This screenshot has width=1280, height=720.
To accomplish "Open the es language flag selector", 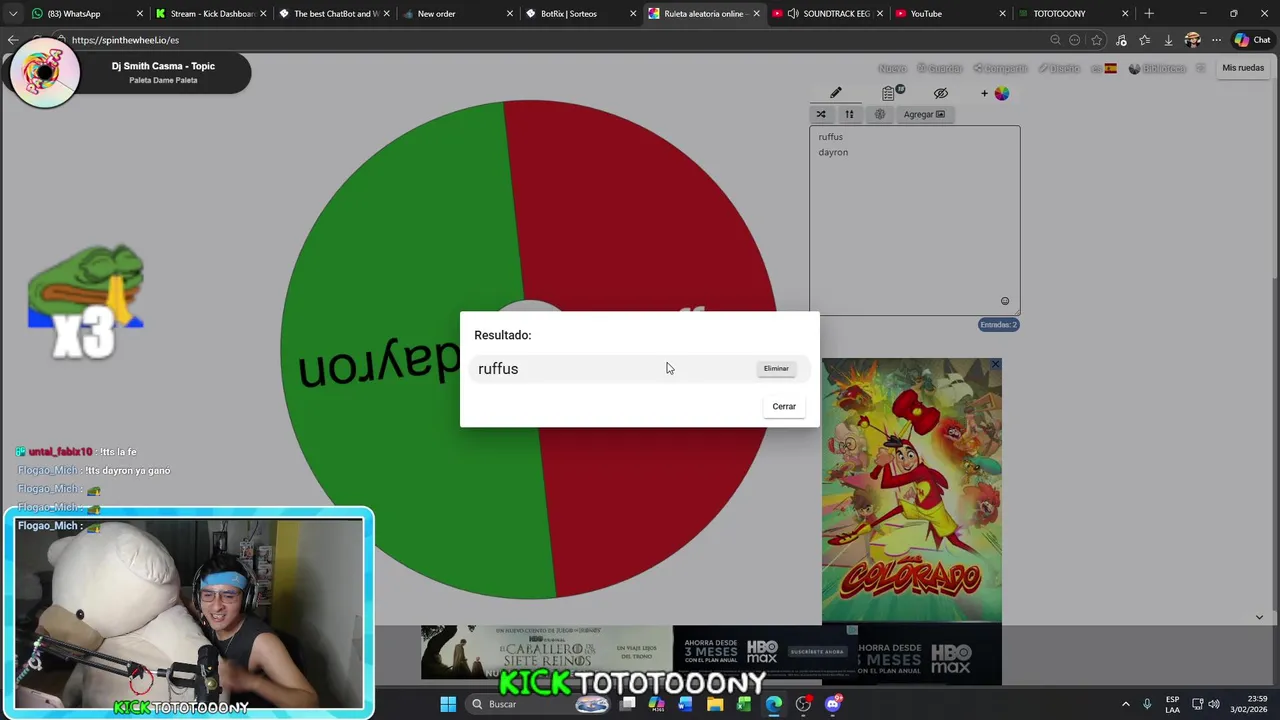I will [1104, 68].
